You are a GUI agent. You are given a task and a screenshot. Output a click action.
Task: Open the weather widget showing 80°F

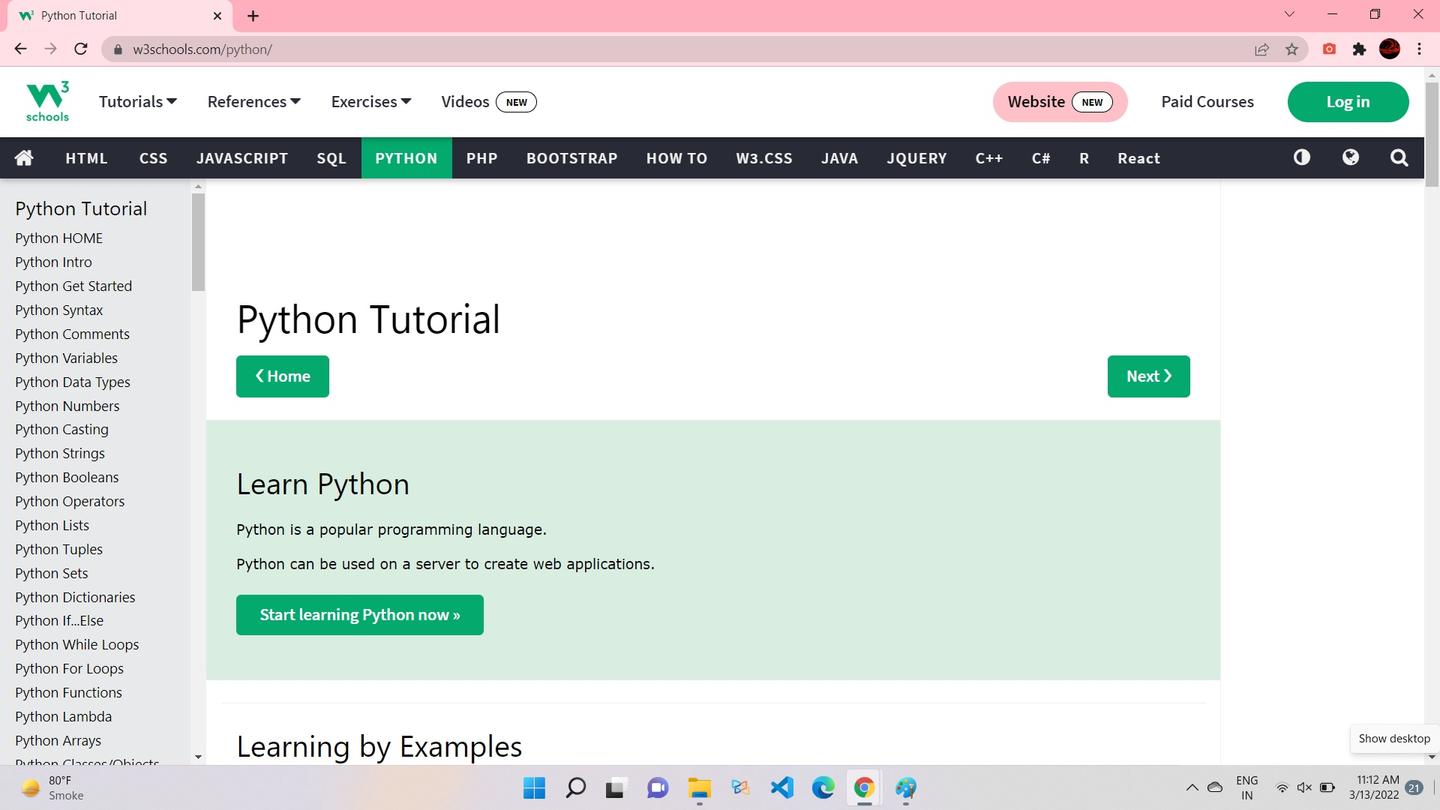[53, 788]
